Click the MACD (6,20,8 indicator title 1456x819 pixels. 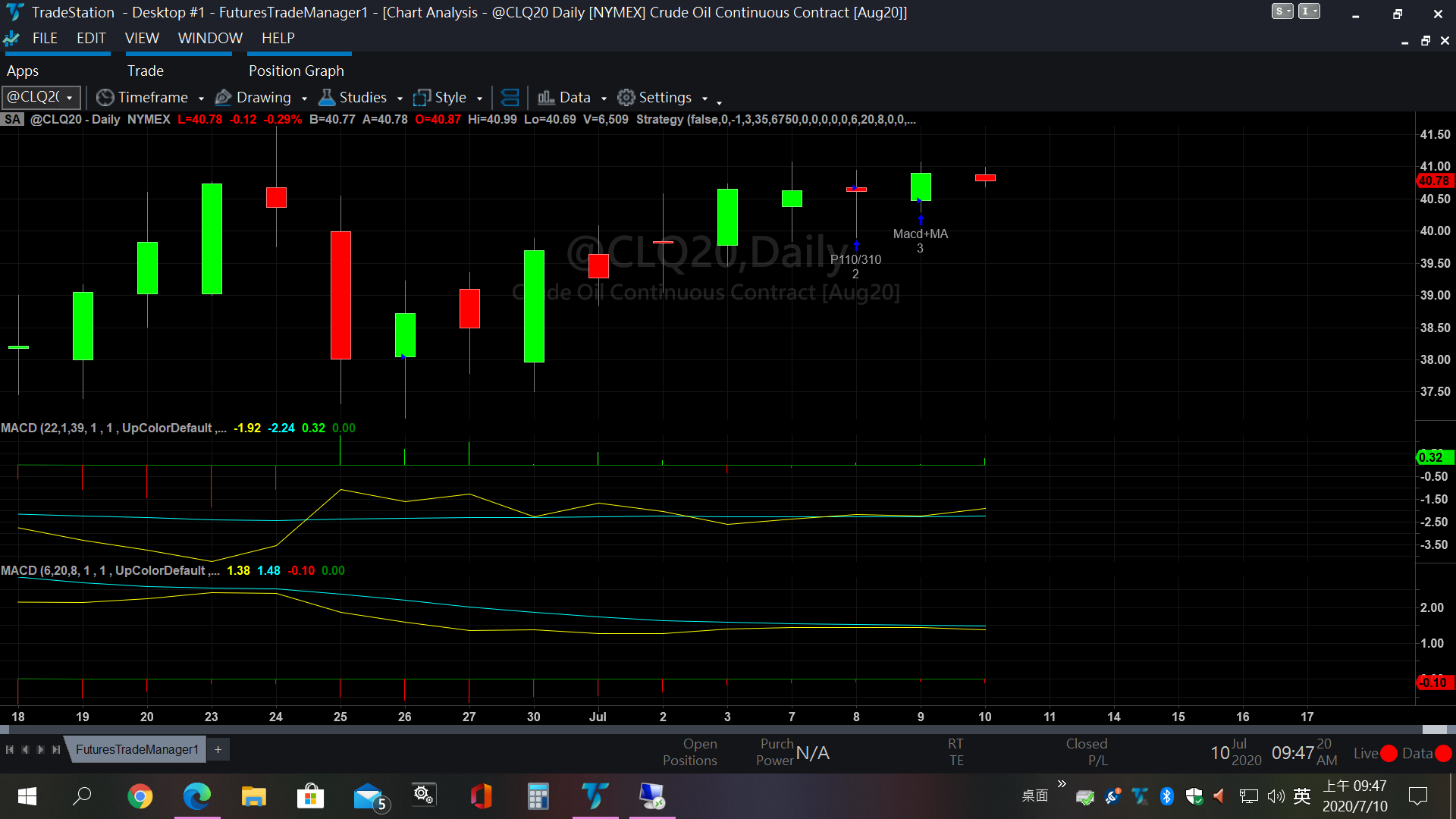pos(111,570)
